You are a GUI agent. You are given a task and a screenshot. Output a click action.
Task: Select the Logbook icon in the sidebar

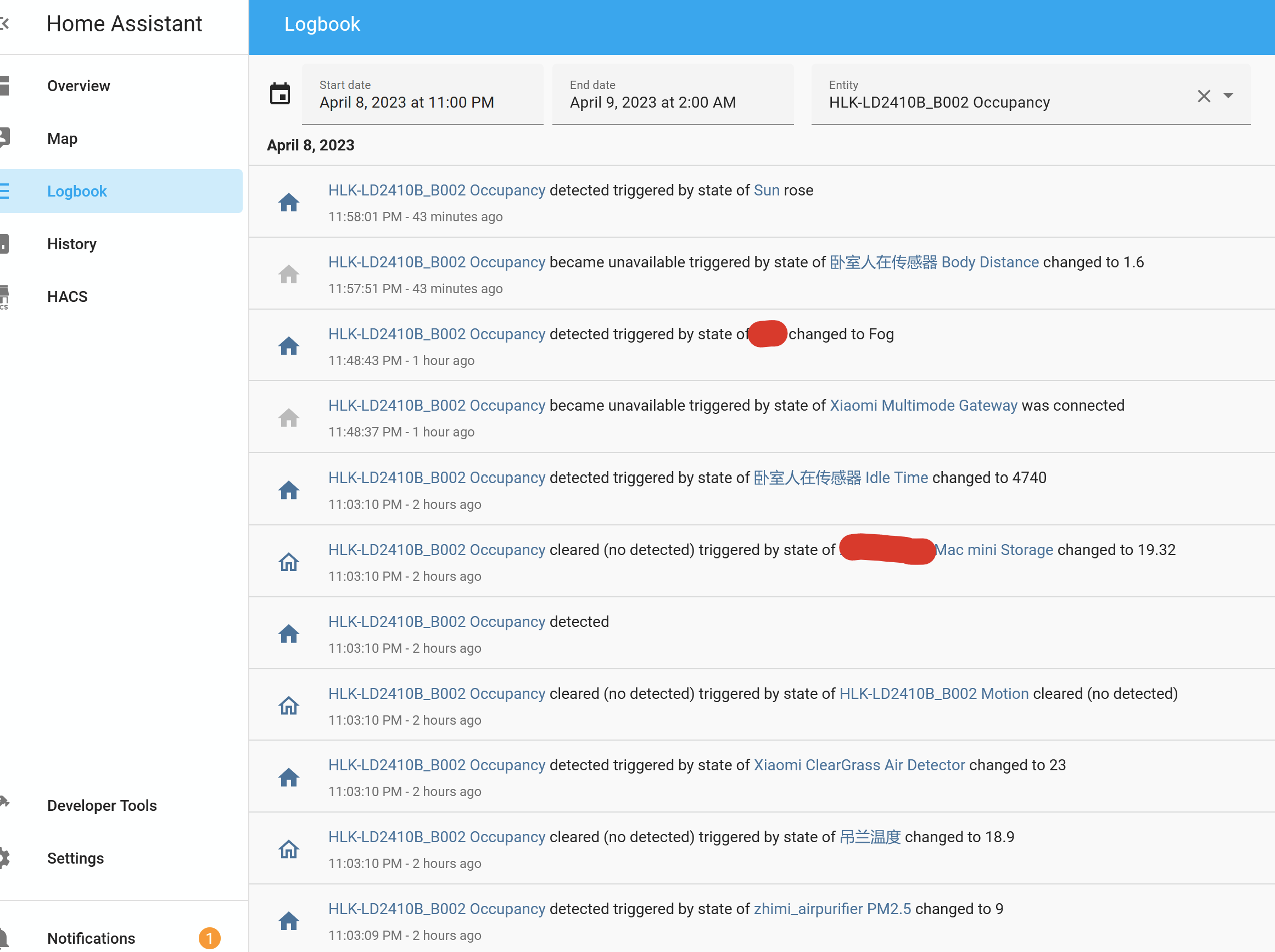[x=4, y=191]
